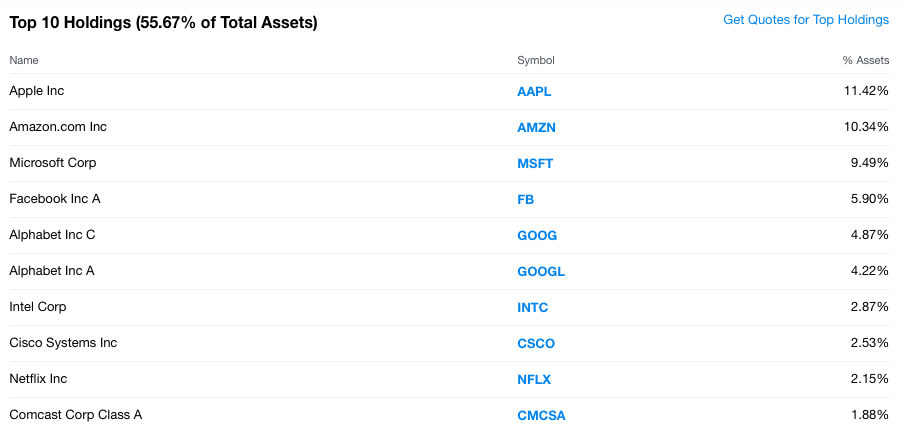This screenshot has width=903, height=433.
Task: Click the FB symbol link
Action: [526, 199]
